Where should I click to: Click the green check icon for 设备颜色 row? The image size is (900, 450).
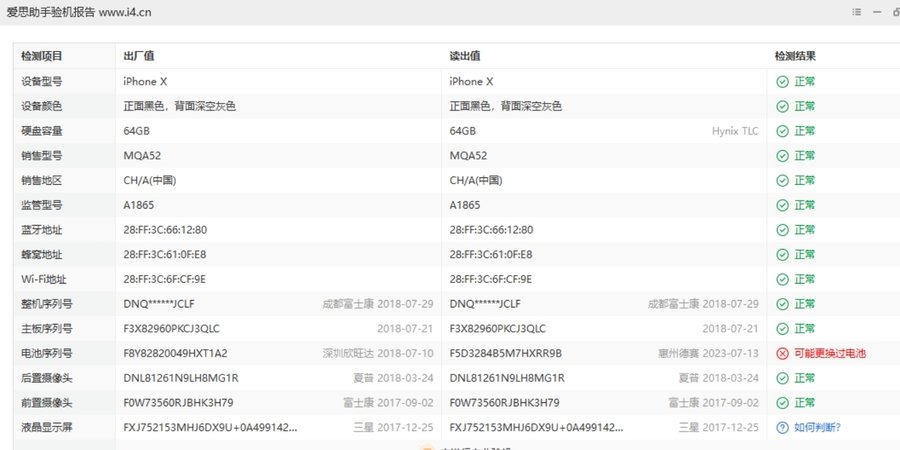[x=782, y=106]
